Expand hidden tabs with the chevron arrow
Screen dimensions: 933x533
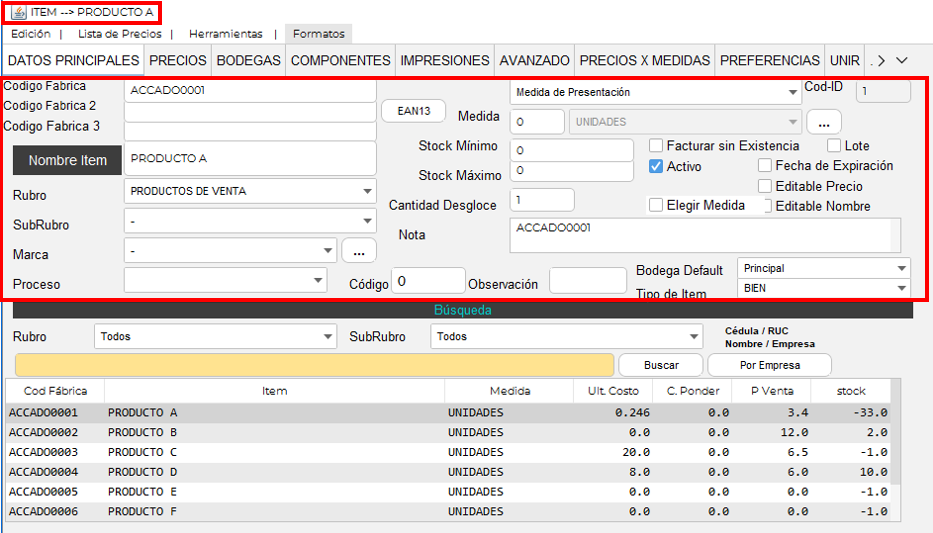pos(901,61)
